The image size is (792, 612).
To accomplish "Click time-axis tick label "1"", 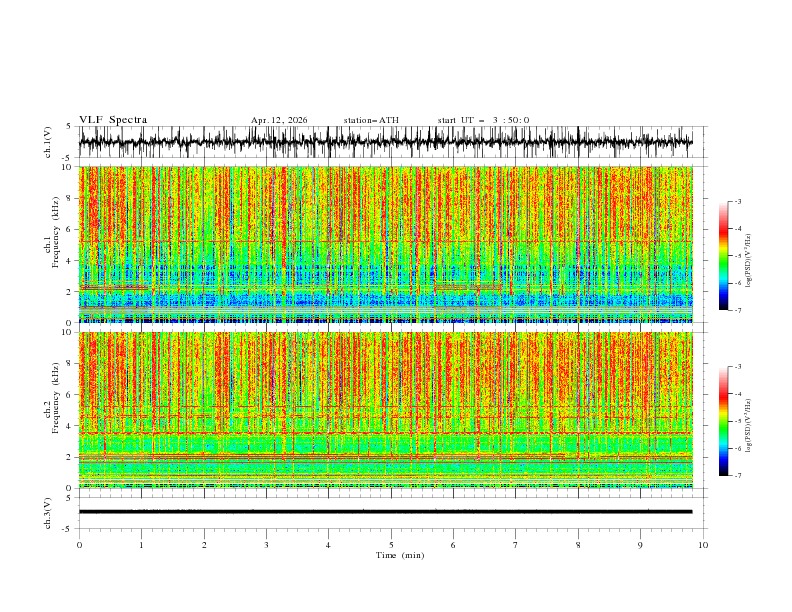I will (141, 545).
